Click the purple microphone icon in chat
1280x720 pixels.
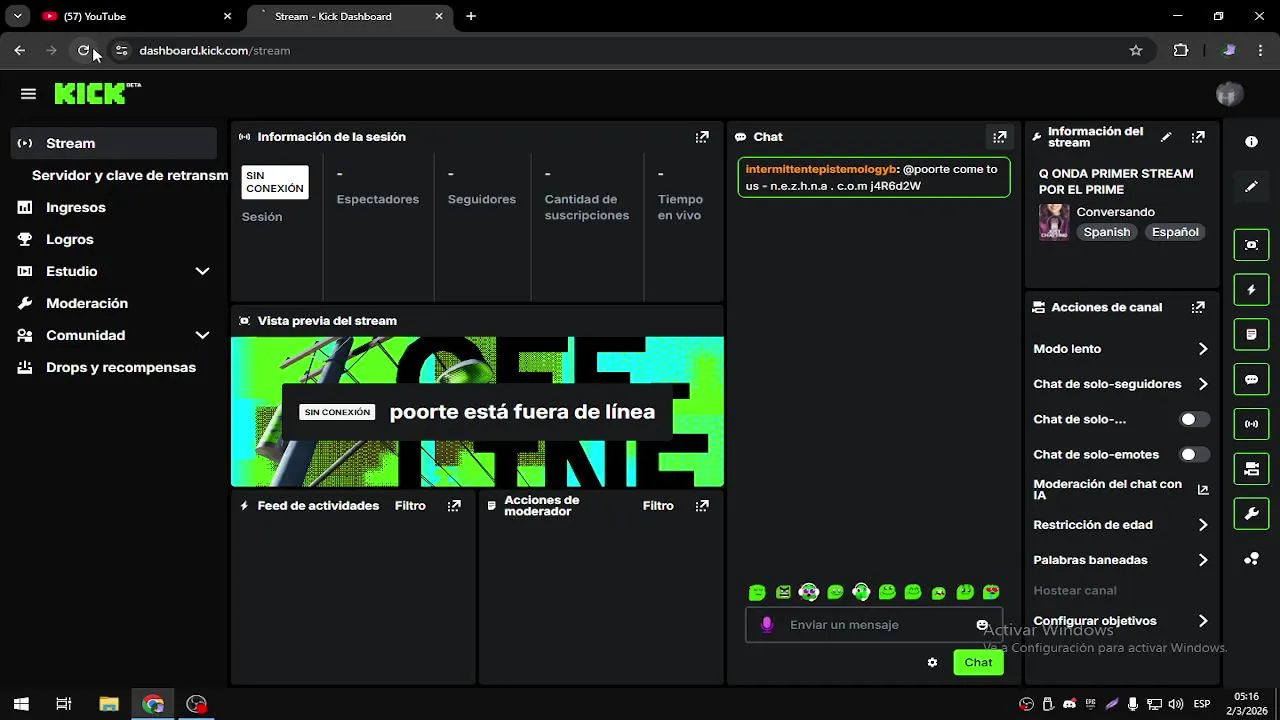pos(767,625)
